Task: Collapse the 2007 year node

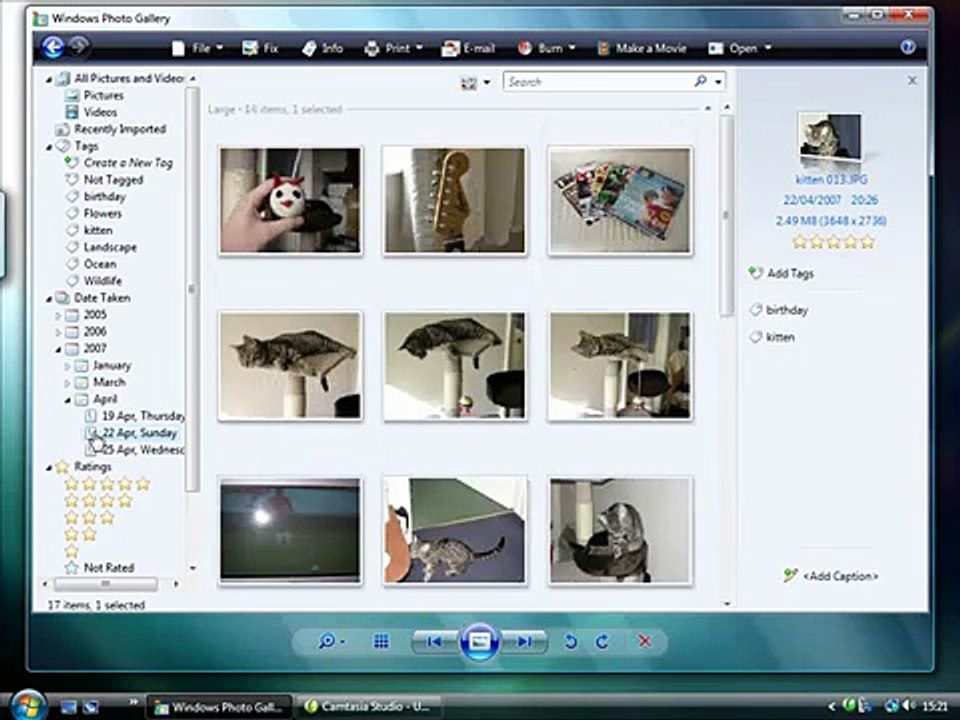Action: [58, 350]
